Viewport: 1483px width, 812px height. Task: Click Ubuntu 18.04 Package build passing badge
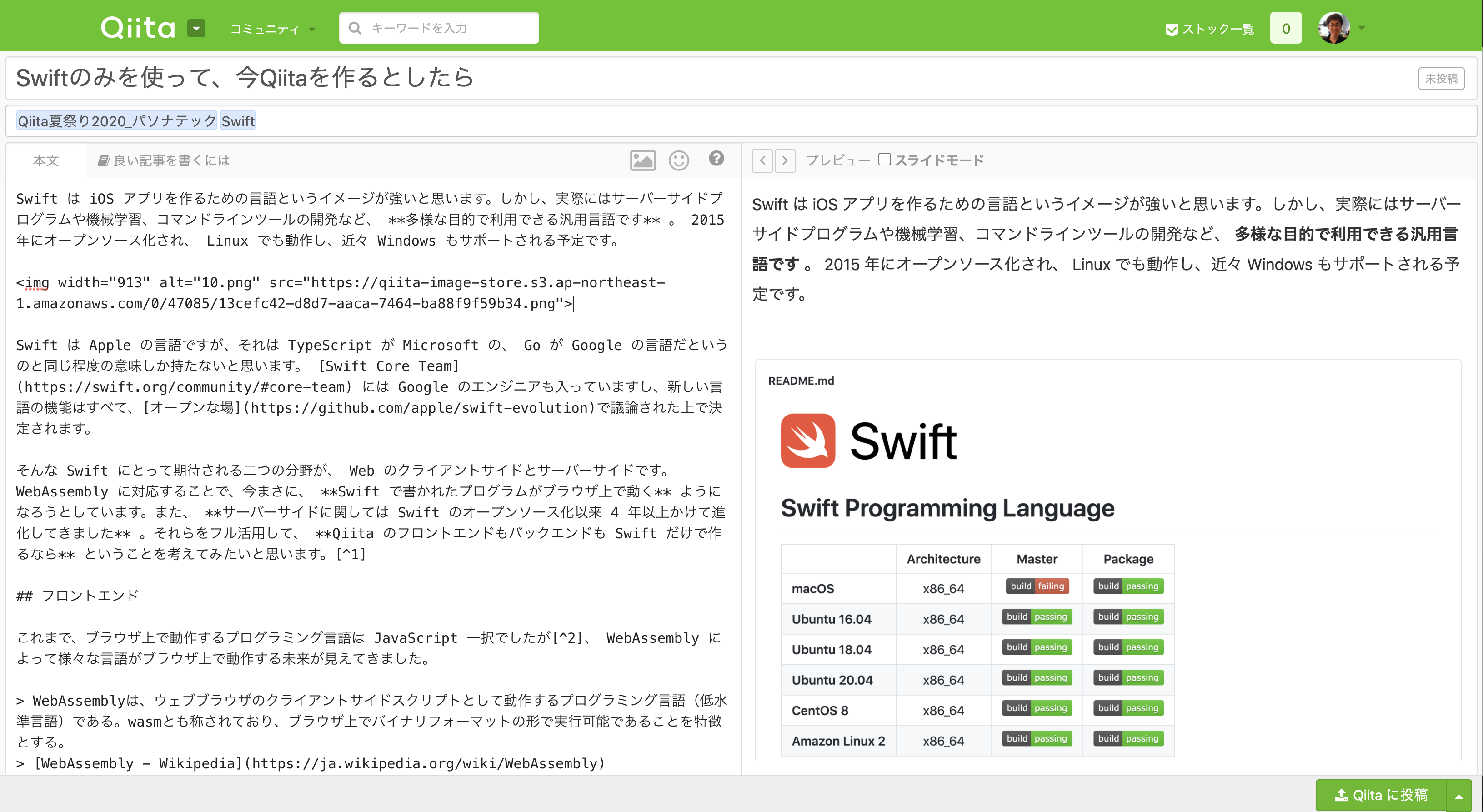(x=1128, y=647)
